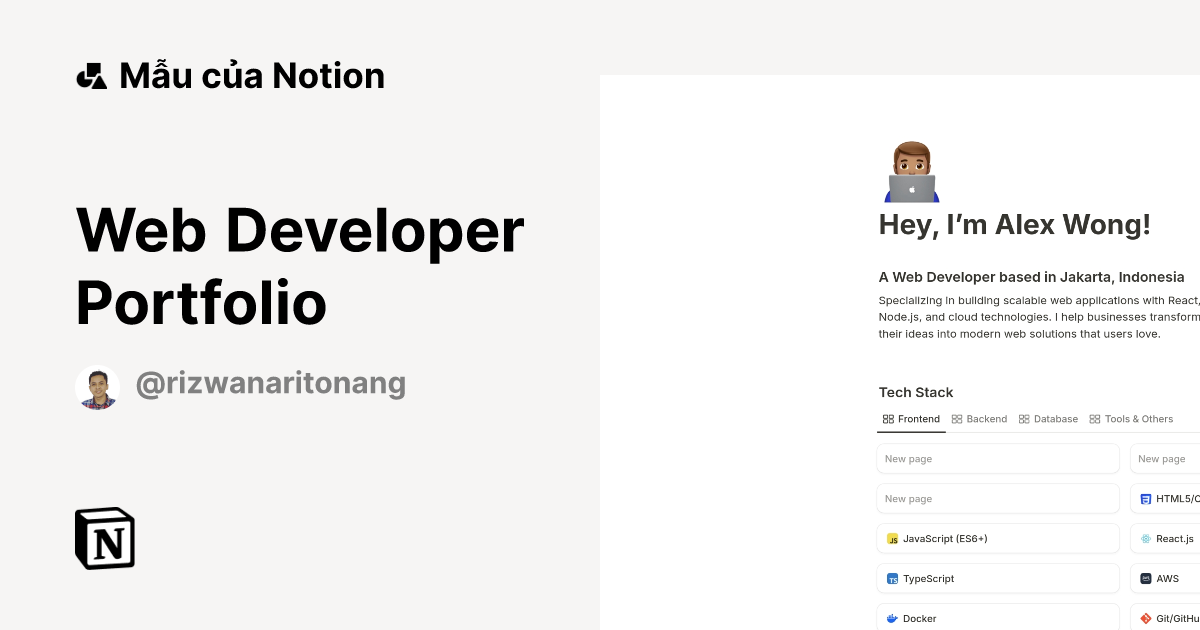Click the React.js atom icon
The height and width of the screenshot is (630, 1200).
point(1145,538)
